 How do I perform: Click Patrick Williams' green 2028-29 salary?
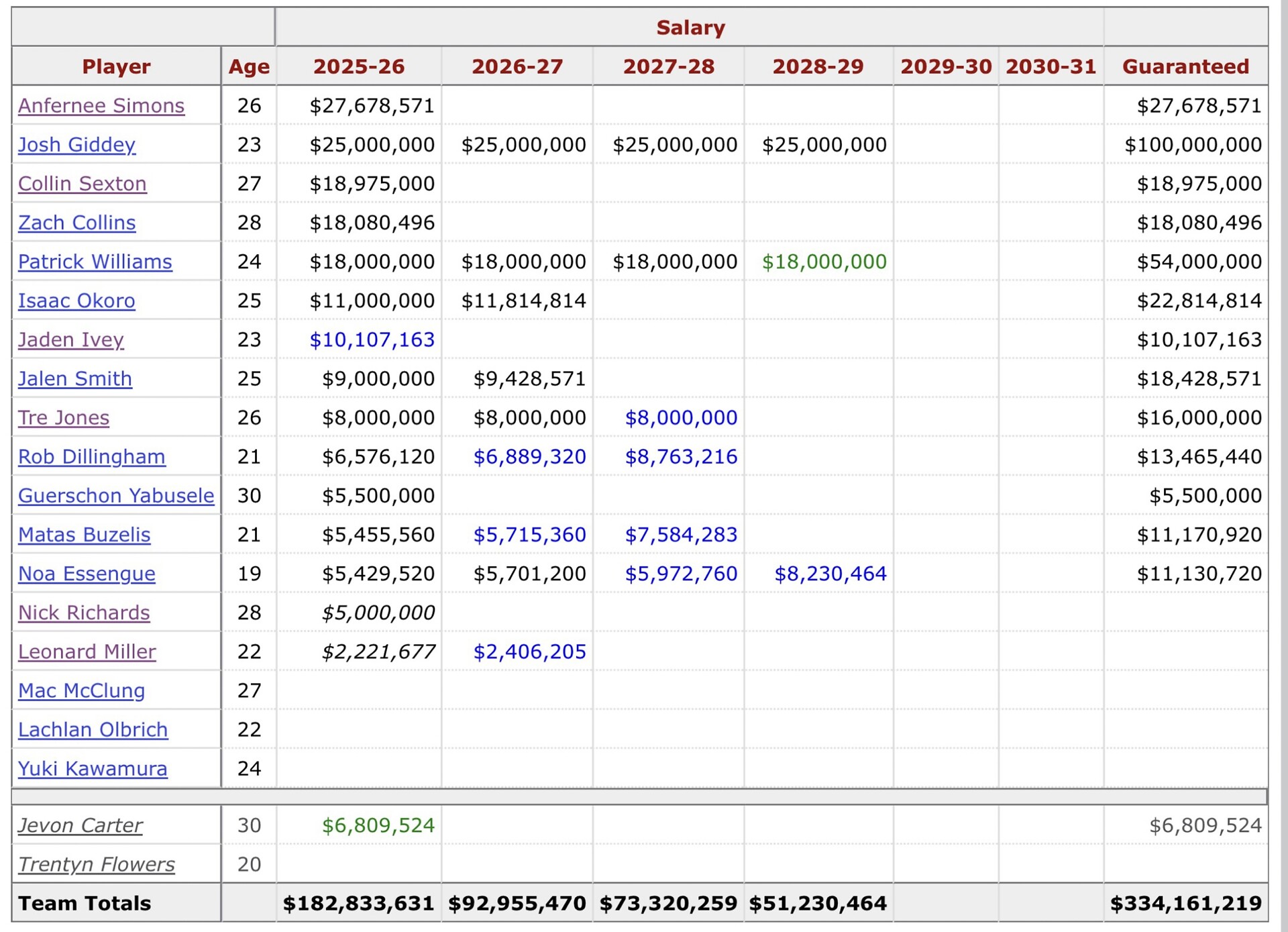click(824, 261)
